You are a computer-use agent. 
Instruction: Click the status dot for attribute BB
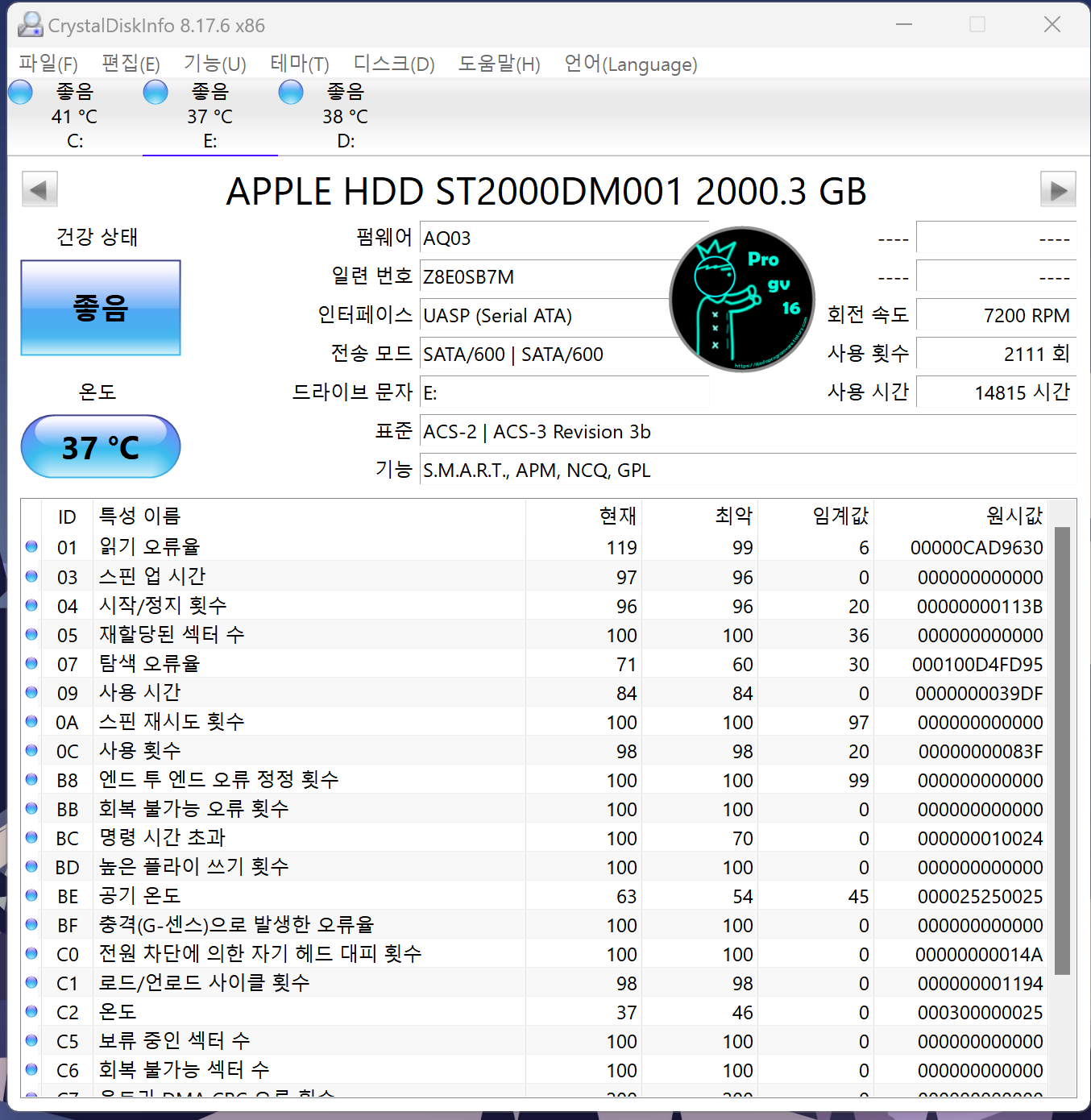(x=31, y=808)
